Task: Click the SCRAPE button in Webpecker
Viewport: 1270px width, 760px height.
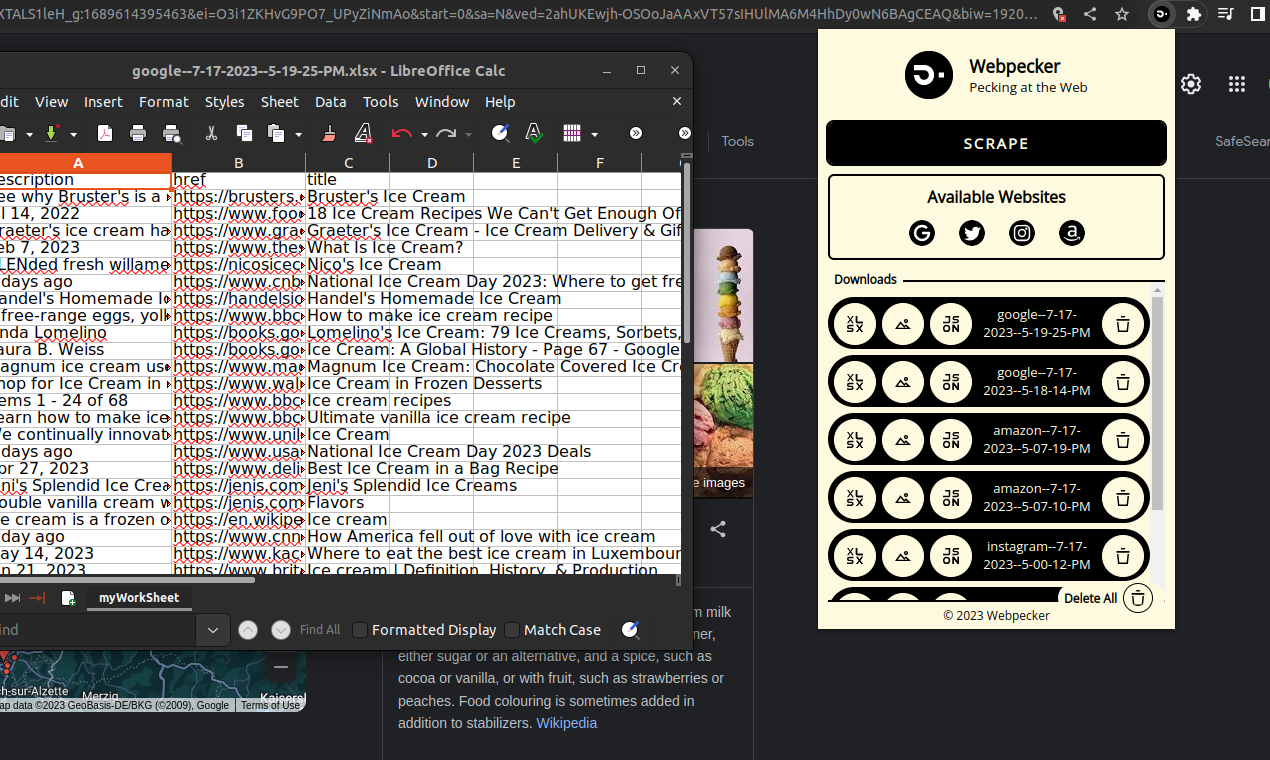Action: click(x=996, y=143)
